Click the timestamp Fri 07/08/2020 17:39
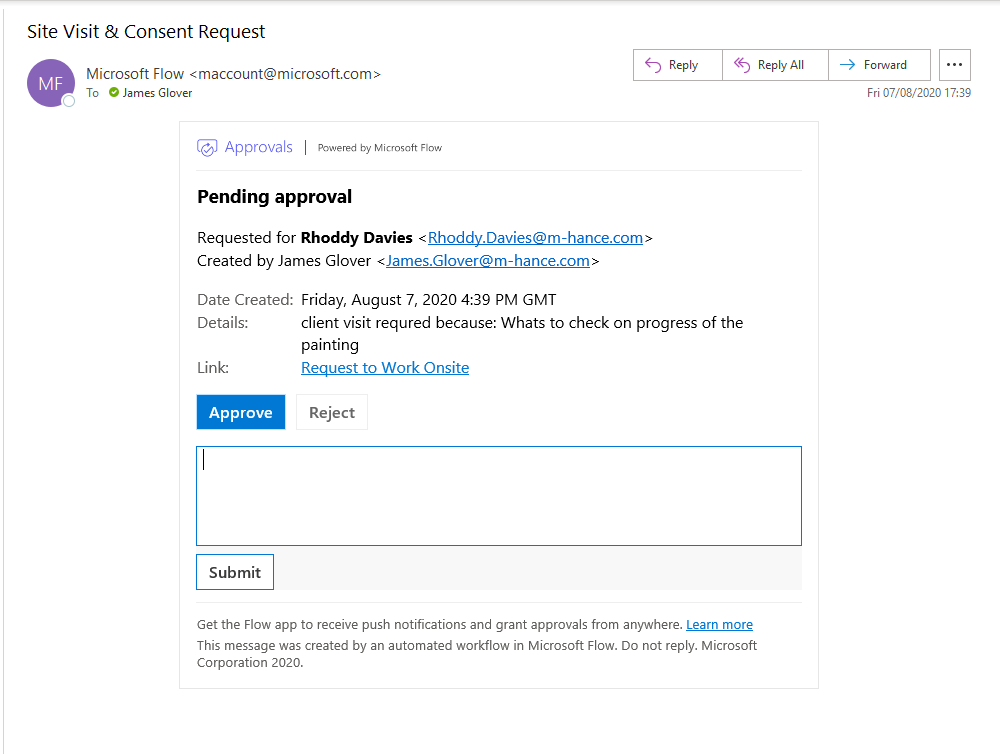 (x=919, y=93)
